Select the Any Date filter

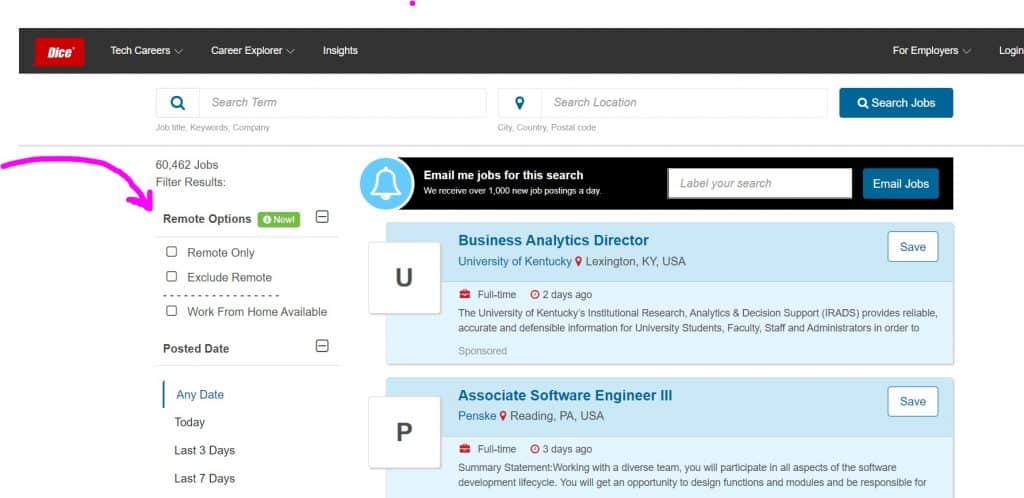[x=200, y=395]
